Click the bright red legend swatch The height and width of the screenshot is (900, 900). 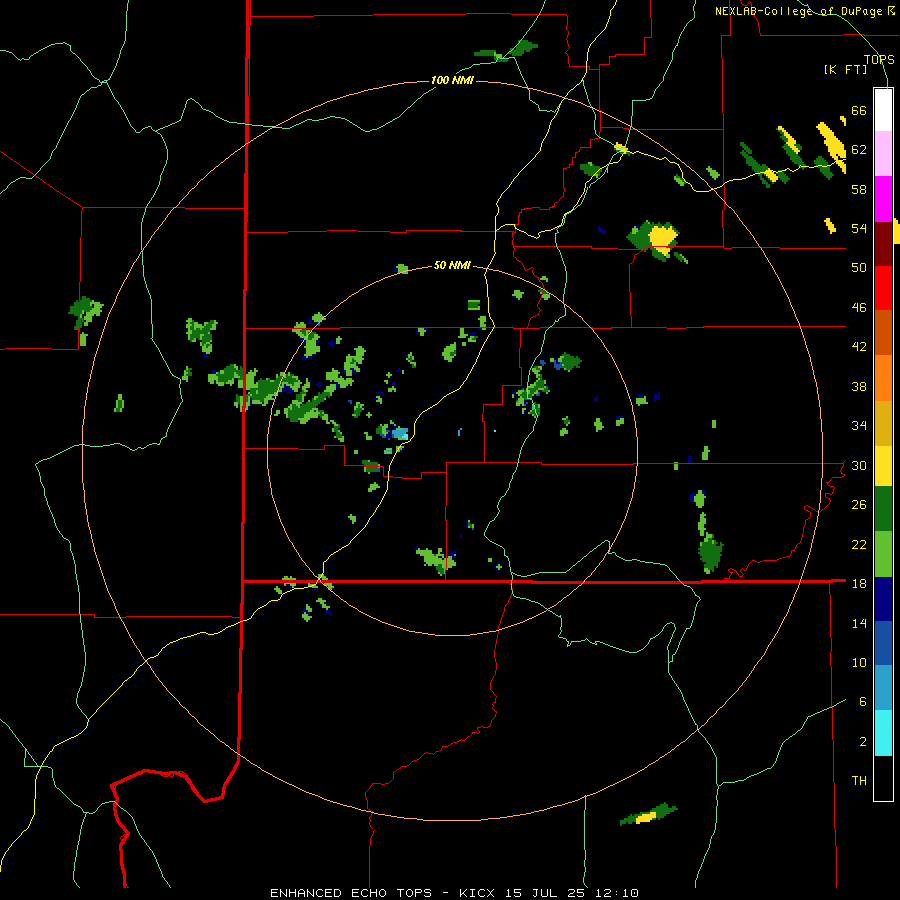[883, 288]
